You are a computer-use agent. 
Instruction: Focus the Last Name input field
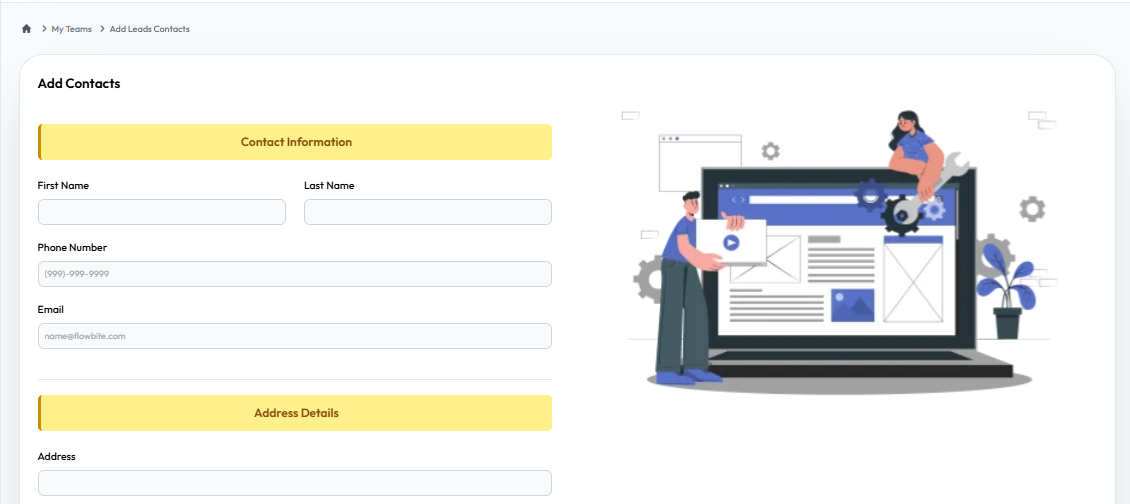tap(428, 212)
